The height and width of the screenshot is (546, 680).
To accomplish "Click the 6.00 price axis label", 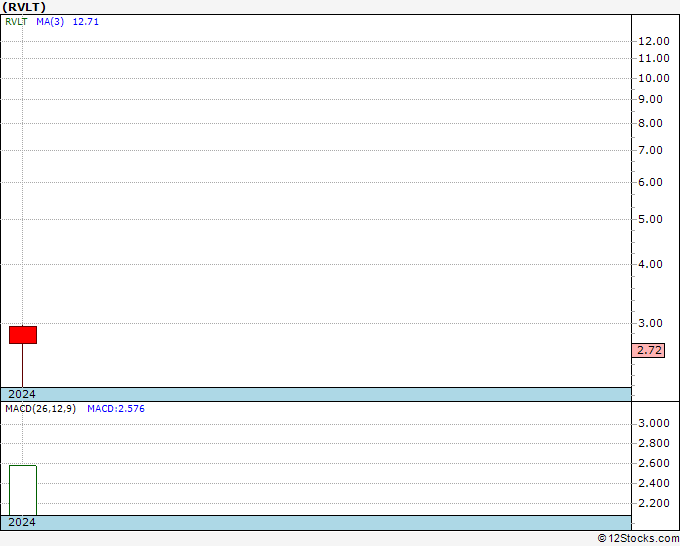I will click(x=650, y=182).
